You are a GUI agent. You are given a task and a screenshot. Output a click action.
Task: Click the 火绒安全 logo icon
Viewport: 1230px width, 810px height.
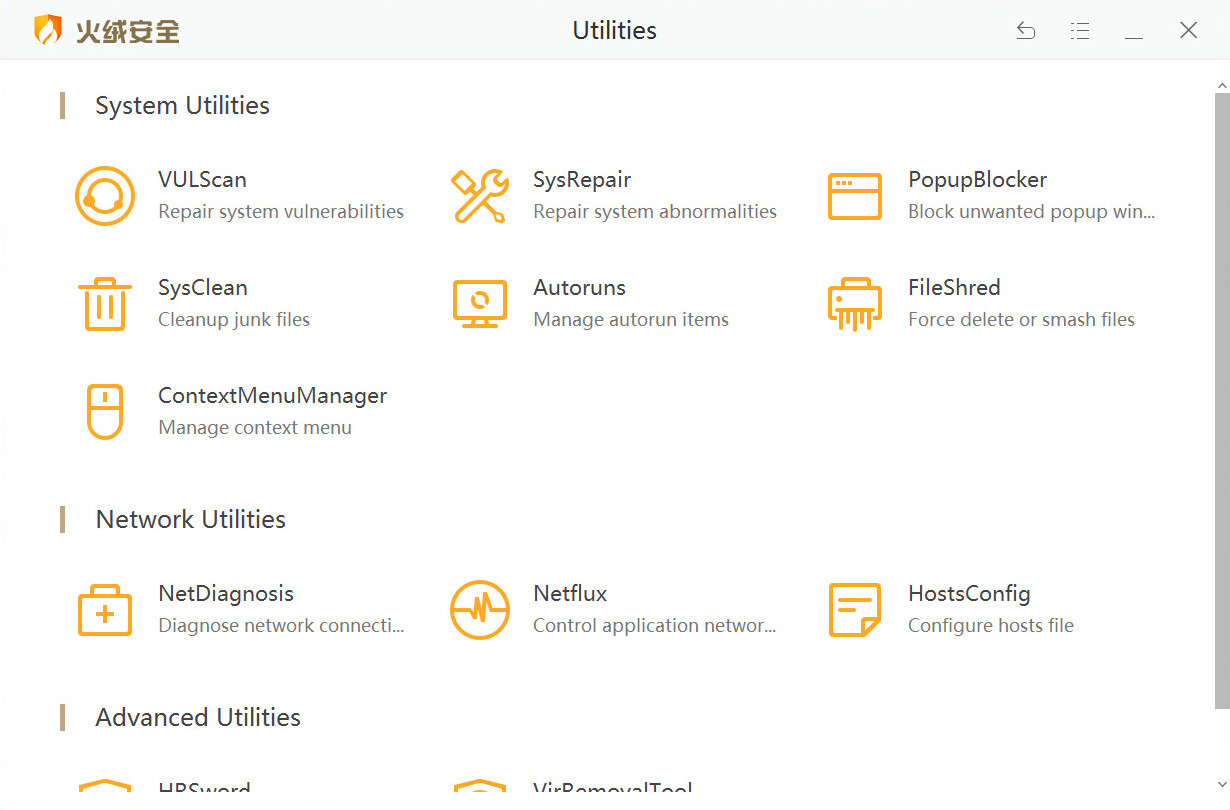pos(47,30)
